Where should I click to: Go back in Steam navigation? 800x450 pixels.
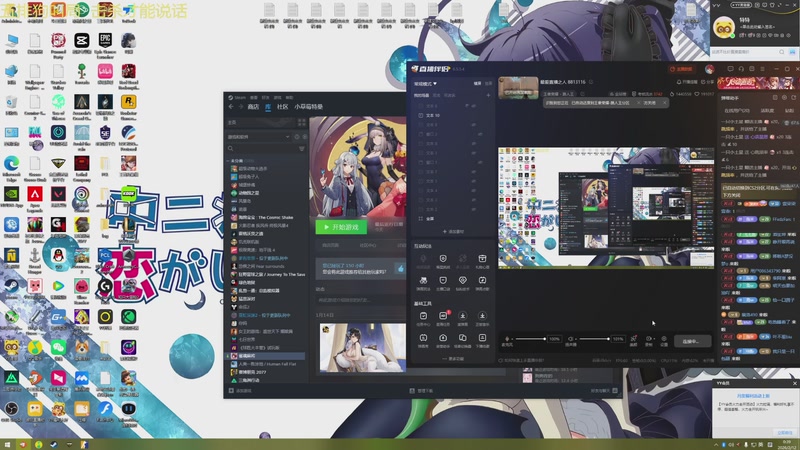click(231, 107)
